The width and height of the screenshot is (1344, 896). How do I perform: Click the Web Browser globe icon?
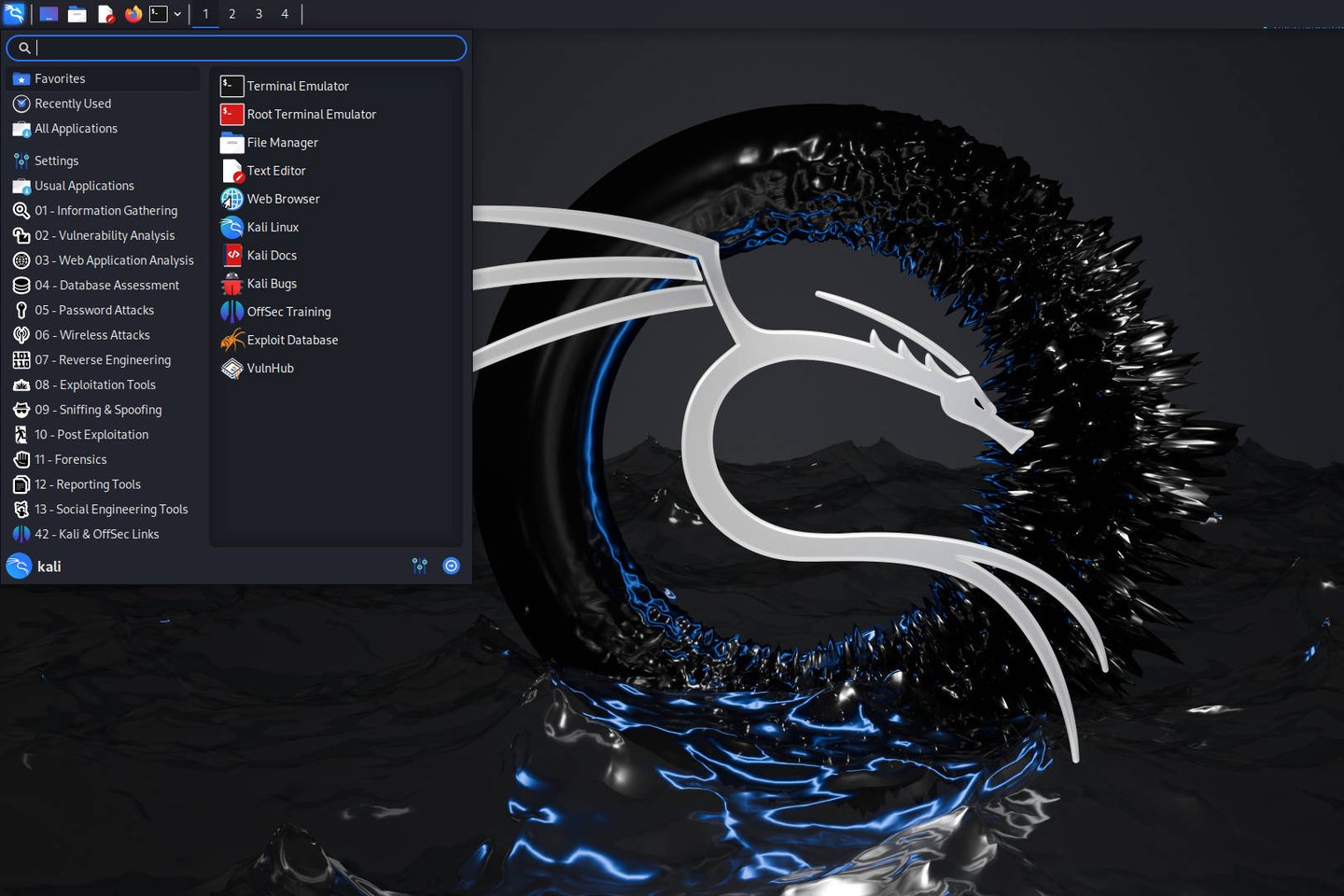(x=231, y=199)
